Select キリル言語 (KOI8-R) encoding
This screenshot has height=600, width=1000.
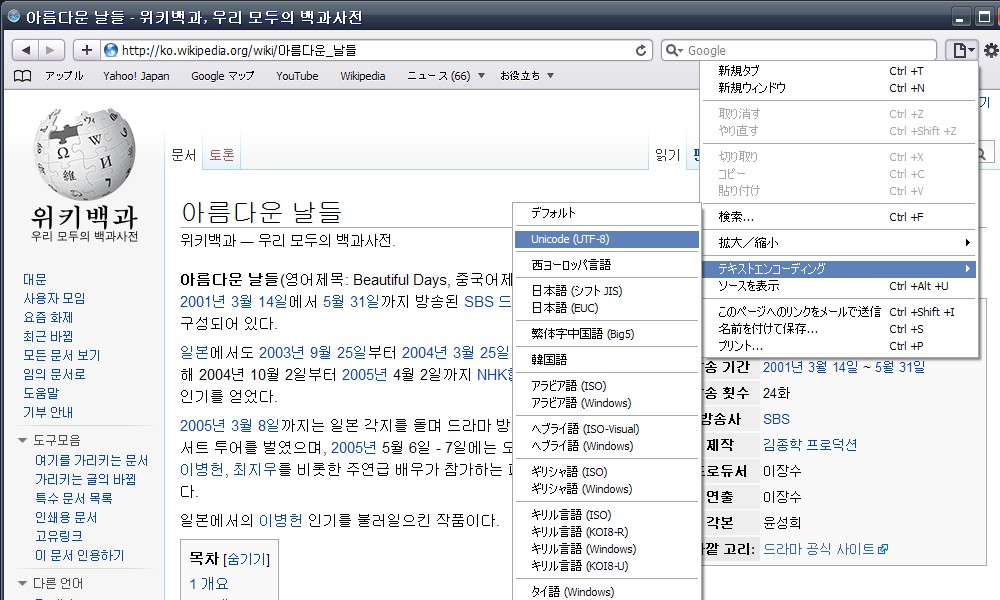click(x=607, y=532)
